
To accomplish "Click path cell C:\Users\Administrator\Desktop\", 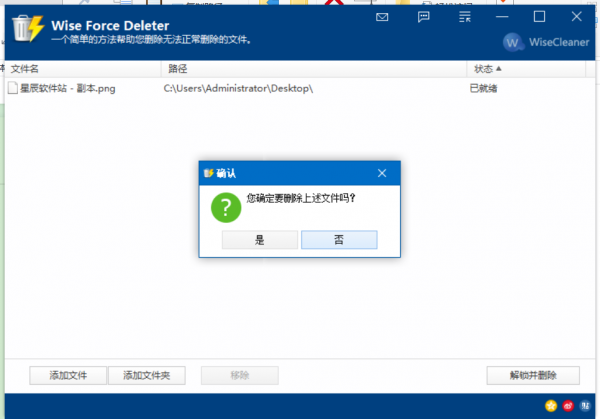I will (238, 88).
